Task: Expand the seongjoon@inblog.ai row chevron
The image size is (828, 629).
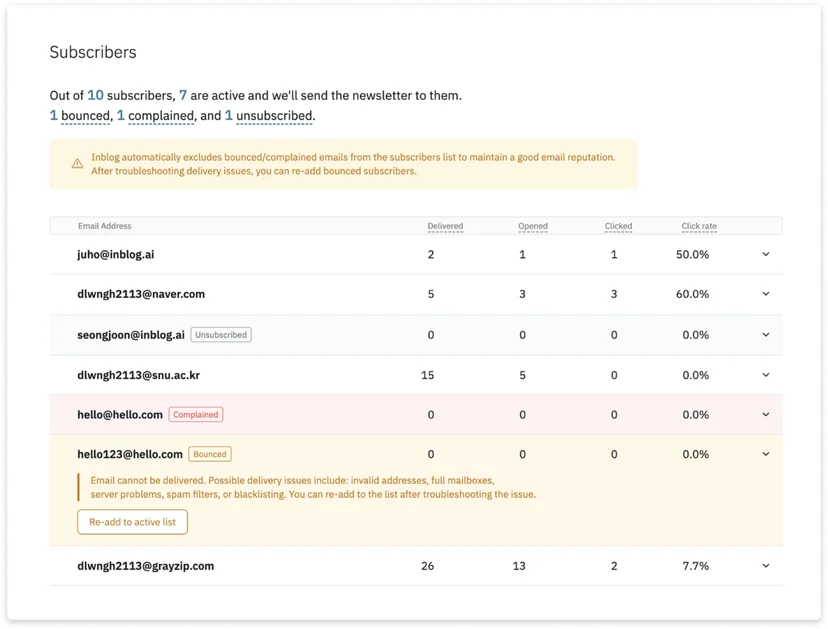Action: 766,335
